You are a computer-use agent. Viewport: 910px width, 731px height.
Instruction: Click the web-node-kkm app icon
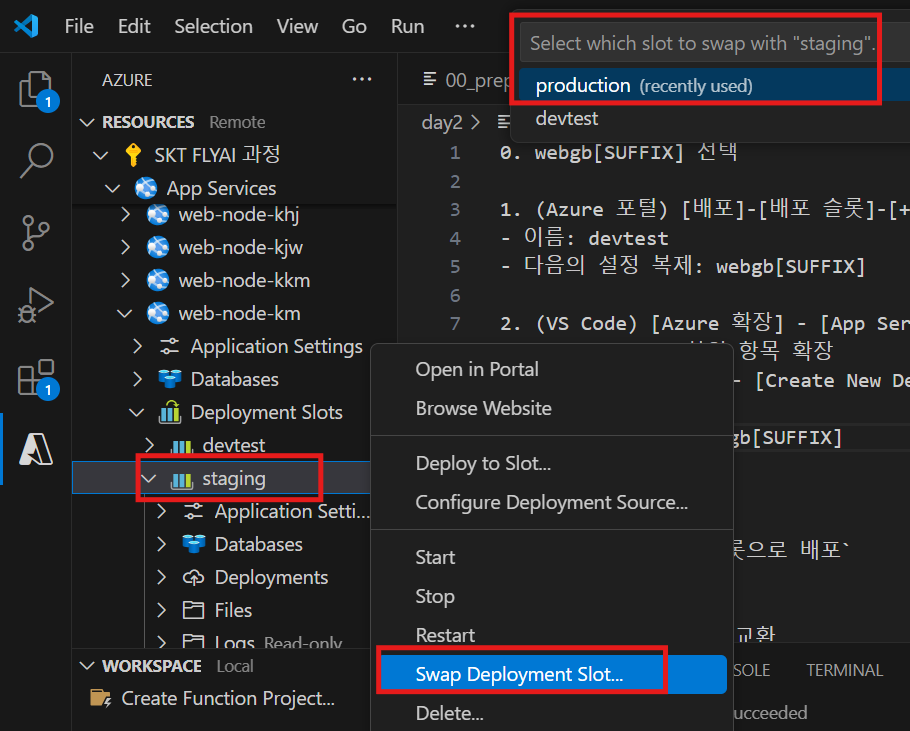(158, 280)
